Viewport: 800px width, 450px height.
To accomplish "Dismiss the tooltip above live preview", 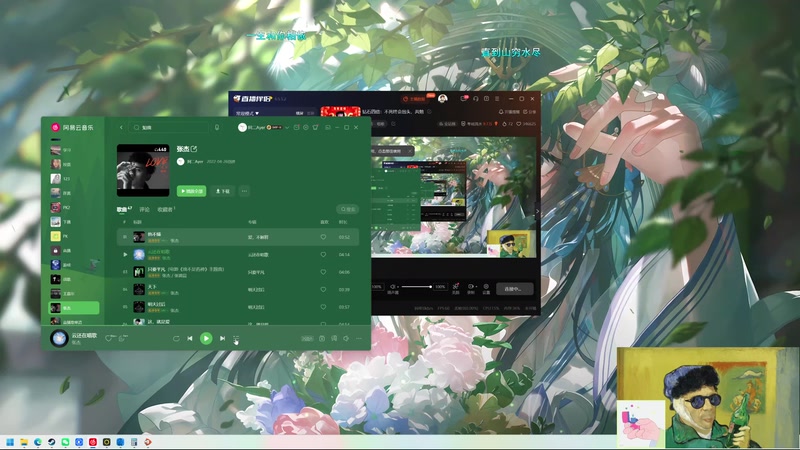I will 410,151.
